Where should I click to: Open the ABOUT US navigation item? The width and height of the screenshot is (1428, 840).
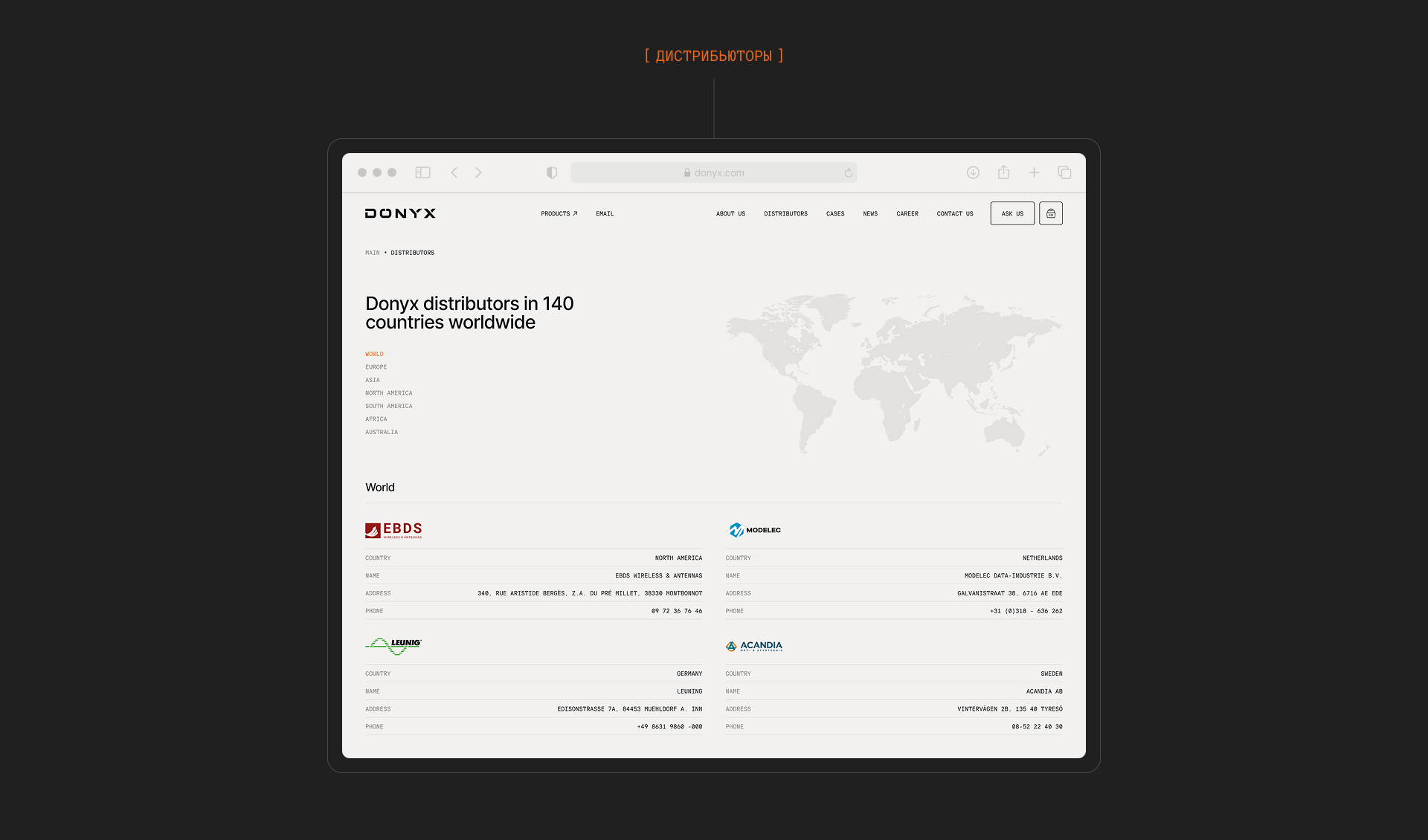(730, 213)
